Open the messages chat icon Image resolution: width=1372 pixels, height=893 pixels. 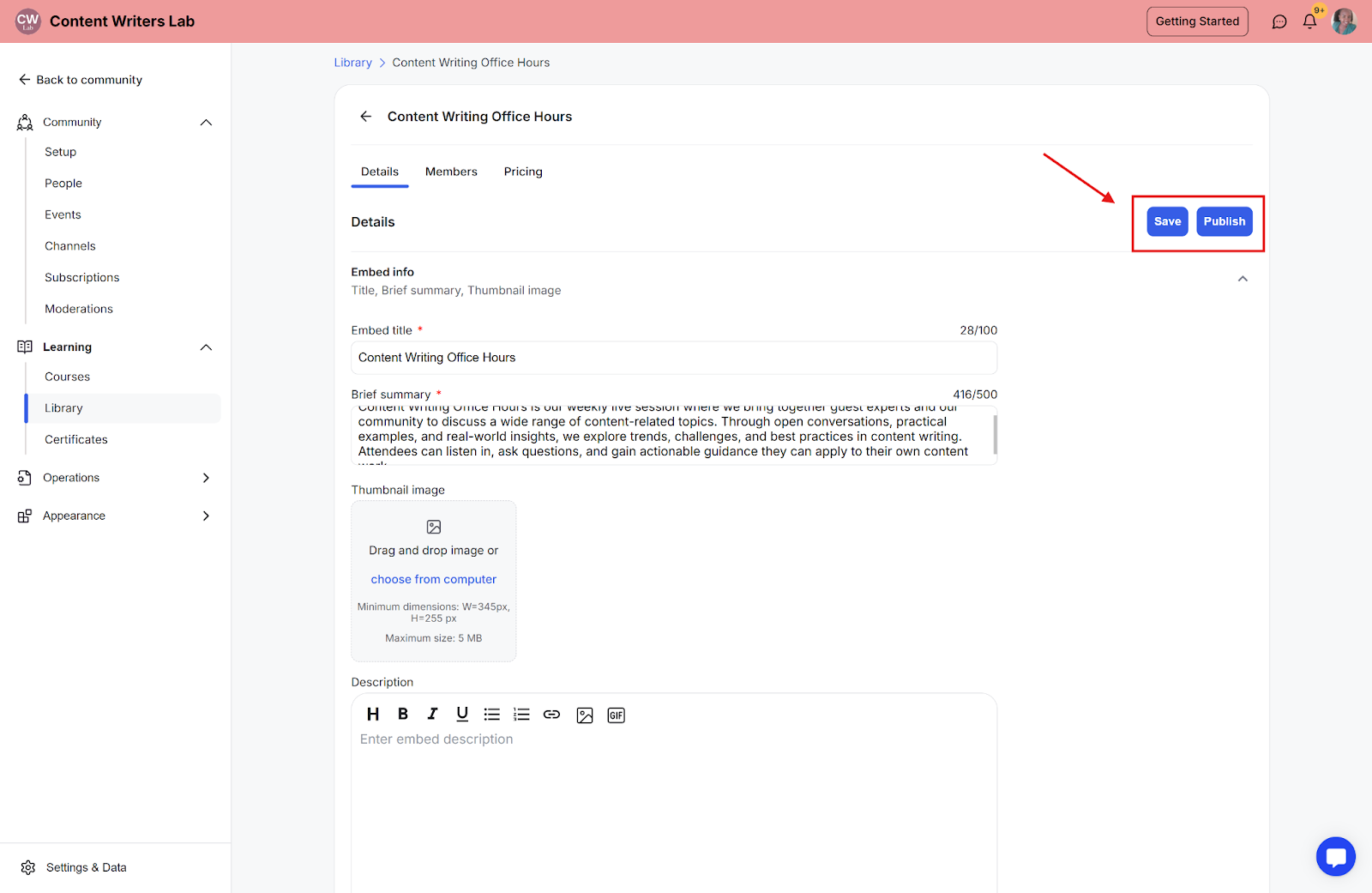pos(1279,21)
